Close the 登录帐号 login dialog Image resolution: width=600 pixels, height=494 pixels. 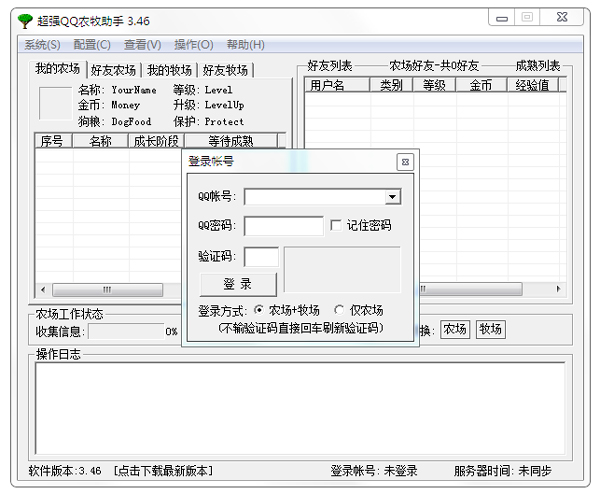[x=405, y=162]
